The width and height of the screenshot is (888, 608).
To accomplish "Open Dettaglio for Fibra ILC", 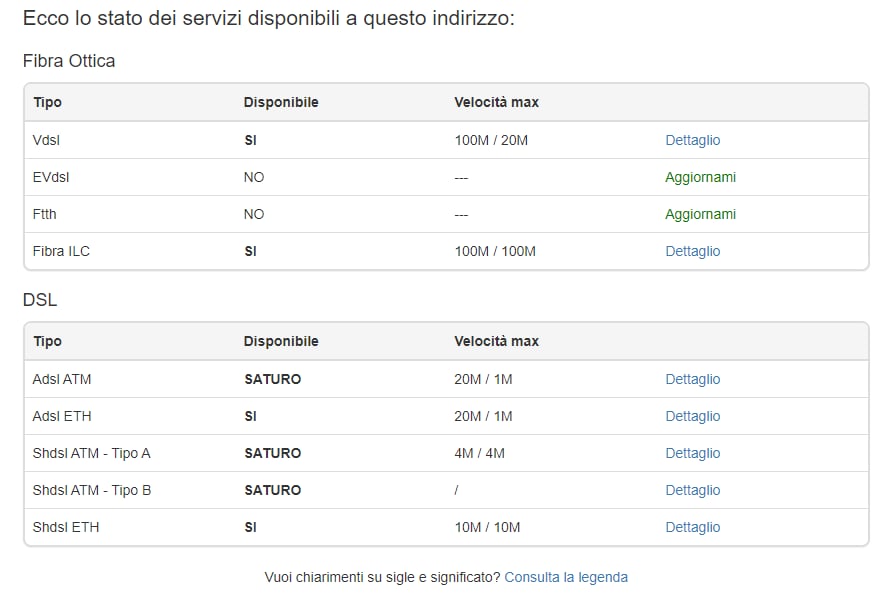I will click(692, 252).
